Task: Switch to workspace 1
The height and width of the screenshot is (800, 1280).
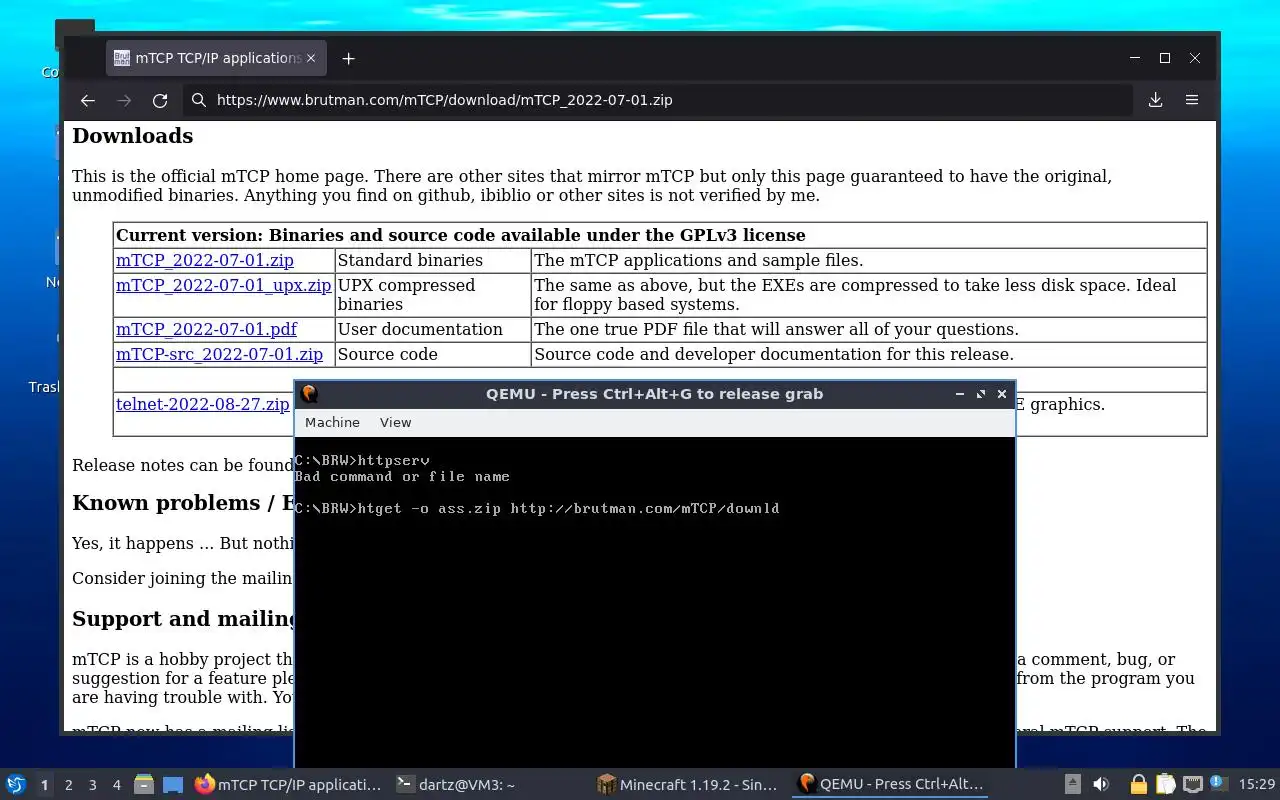Action: point(44,785)
